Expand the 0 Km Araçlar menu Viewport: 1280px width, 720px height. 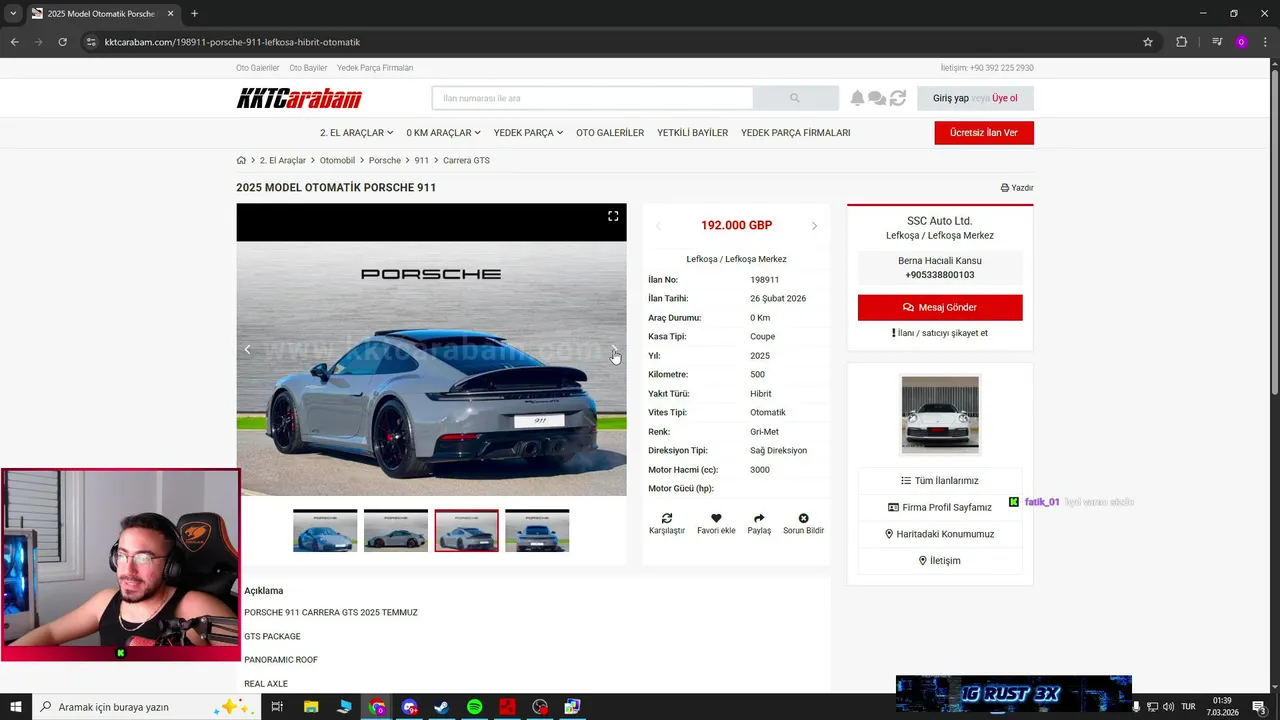pyautogui.click(x=443, y=133)
